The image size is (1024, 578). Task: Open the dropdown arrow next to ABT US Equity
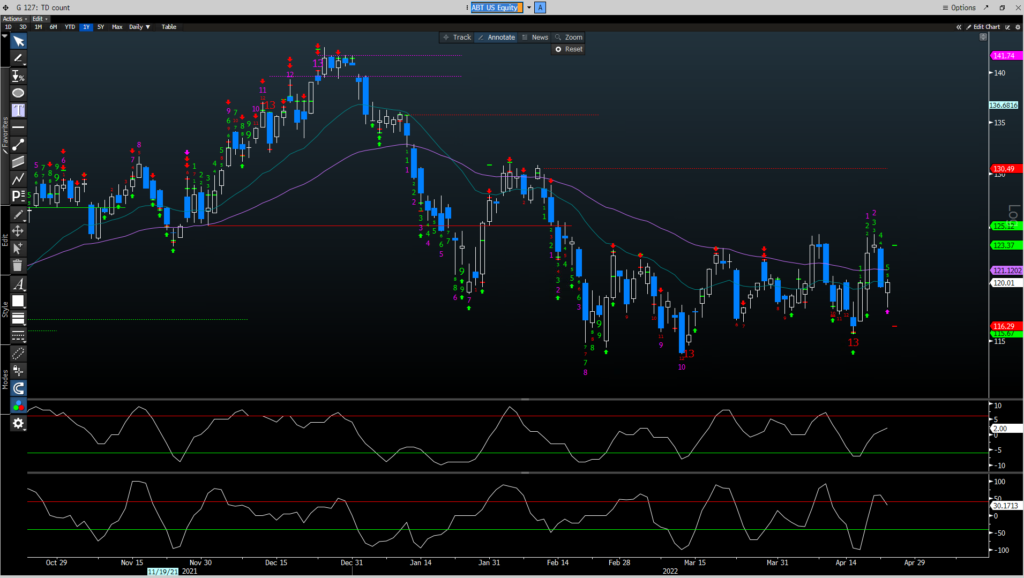529,7
